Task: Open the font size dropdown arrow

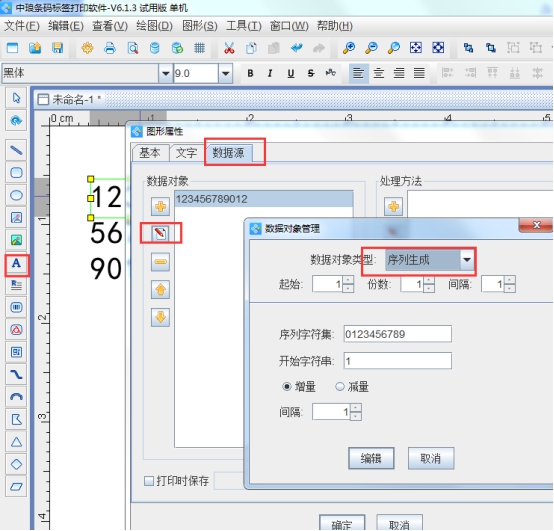Action: point(225,73)
